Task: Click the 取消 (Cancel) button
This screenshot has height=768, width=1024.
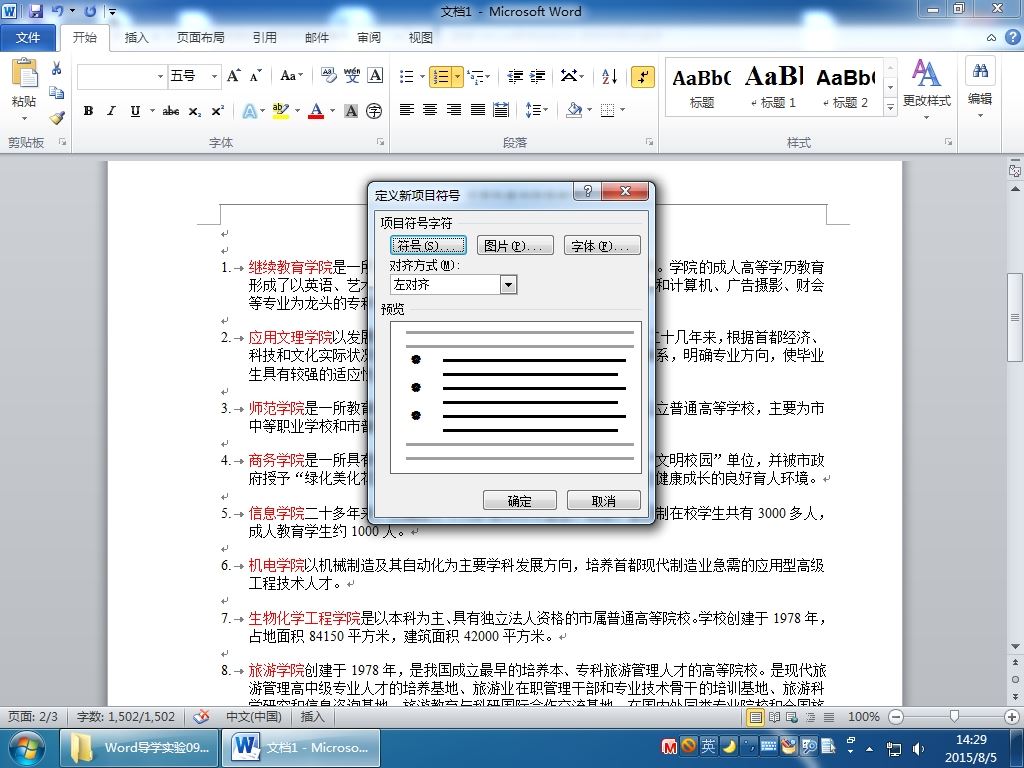Action: coord(603,501)
